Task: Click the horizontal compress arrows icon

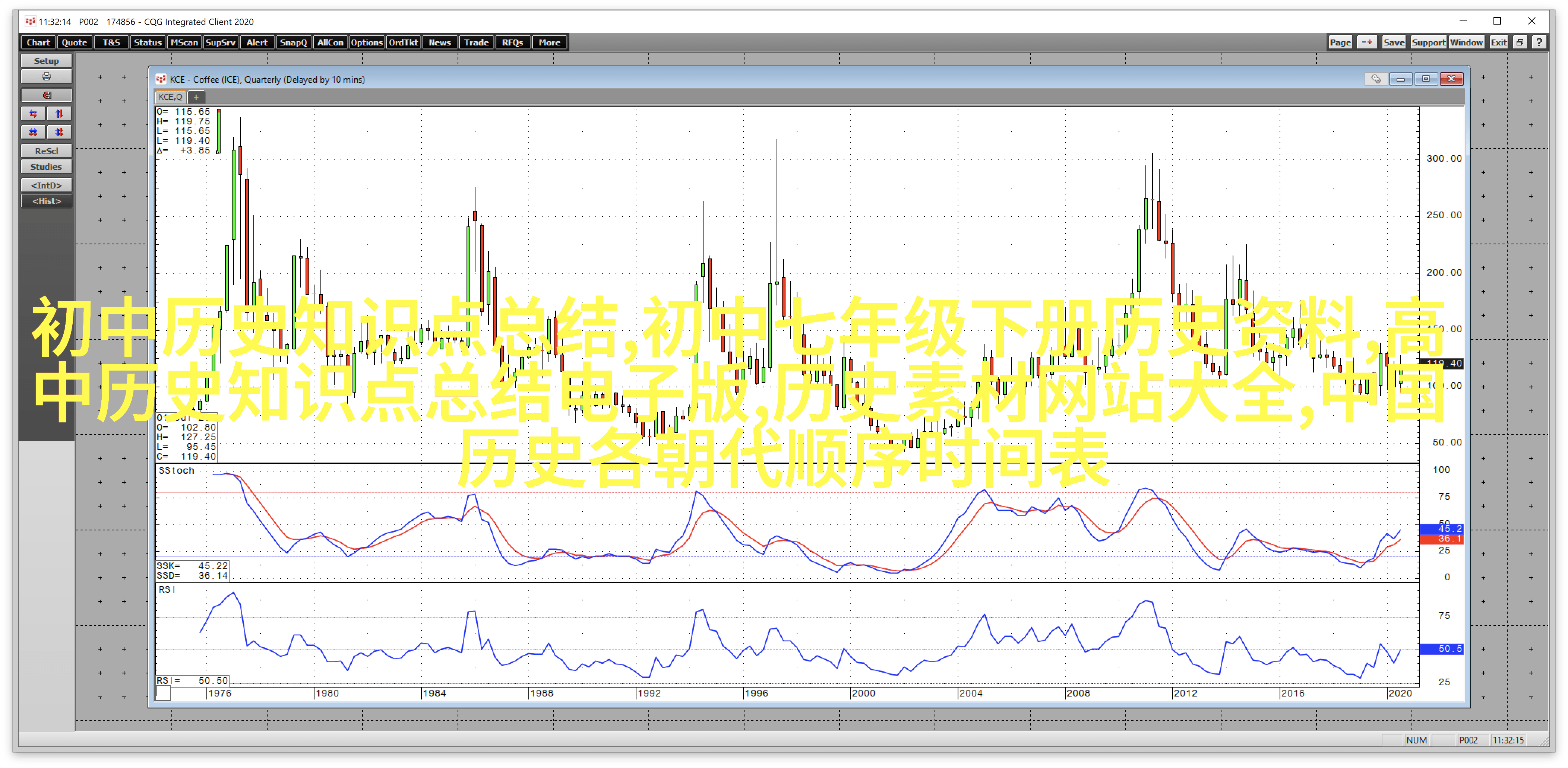Action: [x=33, y=132]
